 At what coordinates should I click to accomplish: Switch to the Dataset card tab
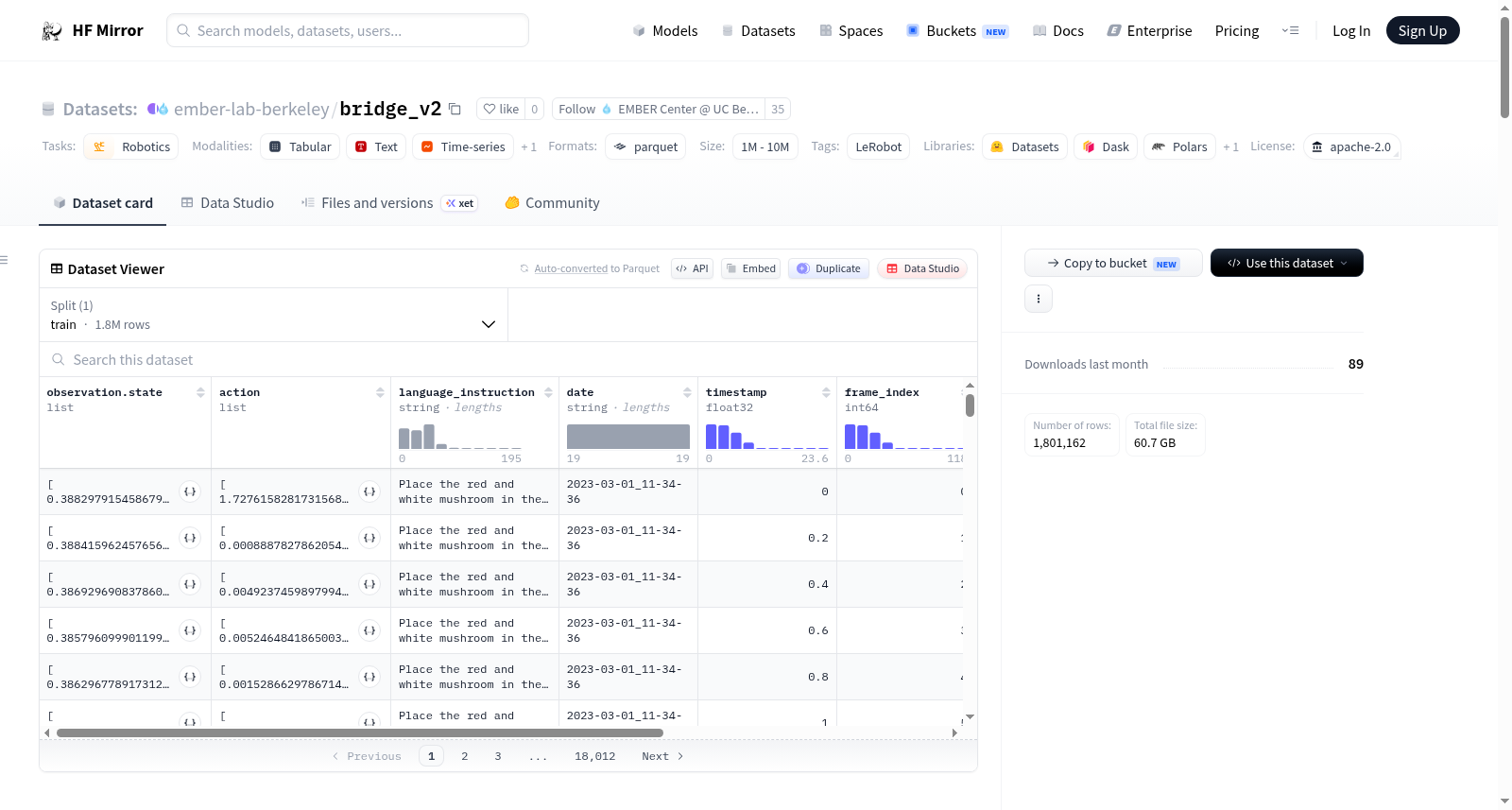[102, 202]
